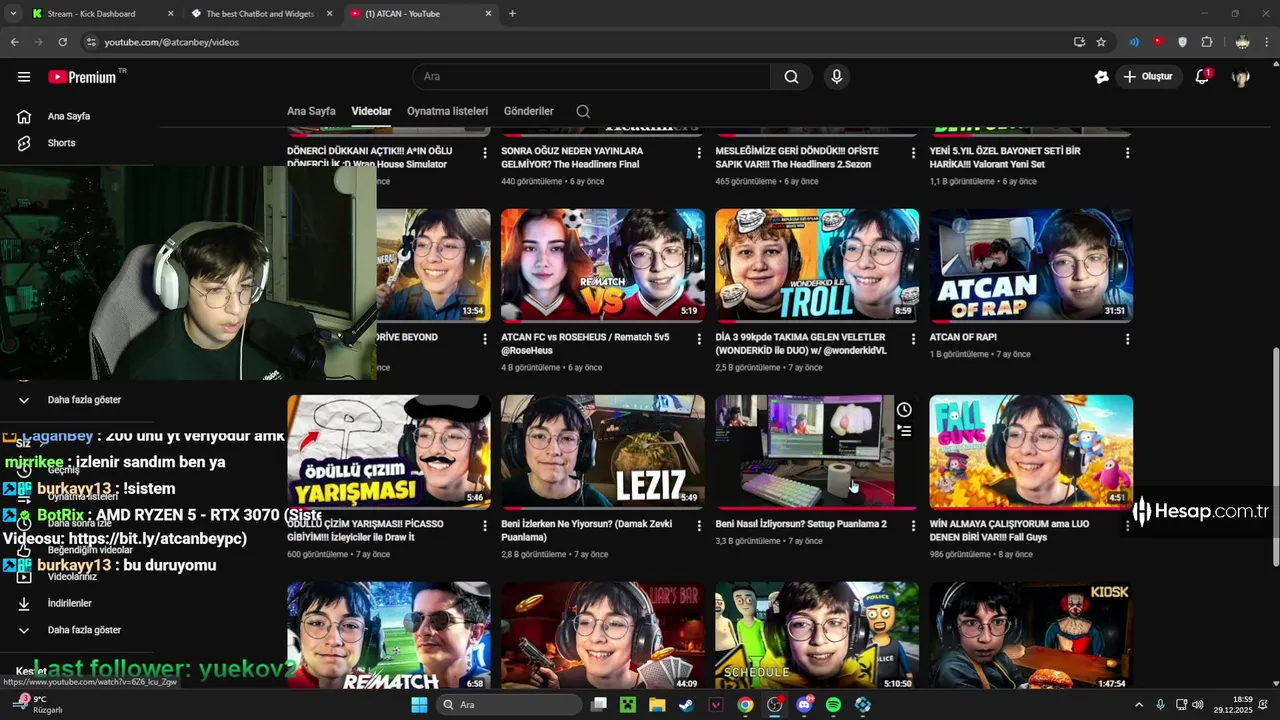The image size is (1280, 720).
Task: Open OBS Studio from the taskbar
Action: point(774,705)
